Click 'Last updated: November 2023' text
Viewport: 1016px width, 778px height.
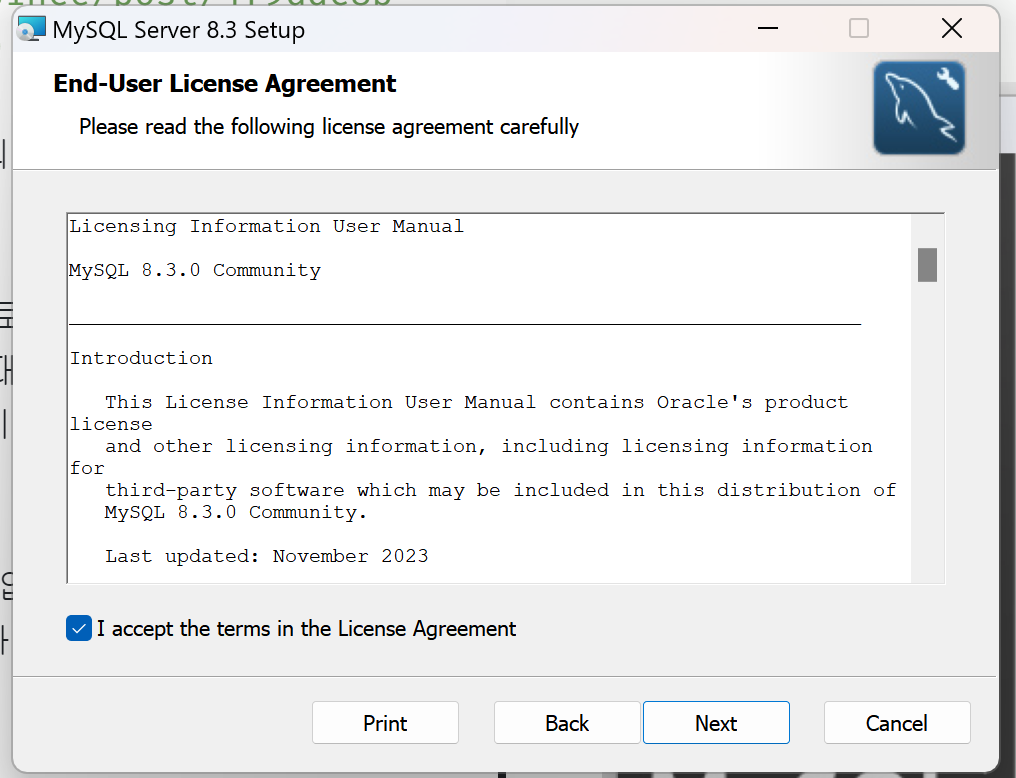pyautogui.click(x=267, y=556)
